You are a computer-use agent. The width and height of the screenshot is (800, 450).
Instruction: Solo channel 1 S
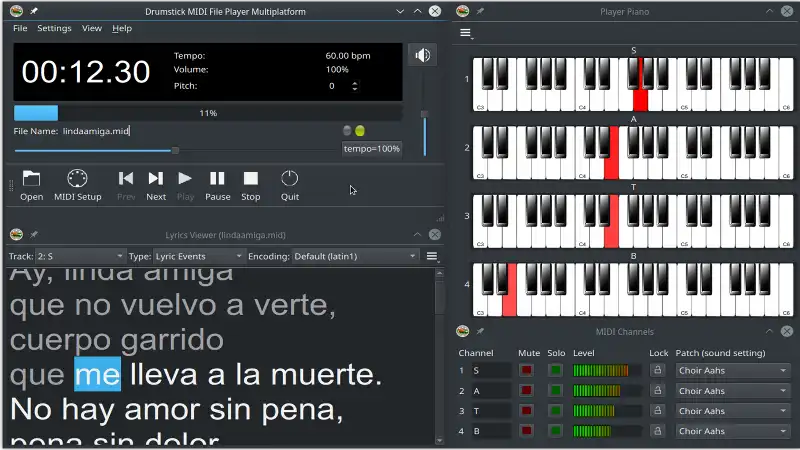(x=556, y=370)
